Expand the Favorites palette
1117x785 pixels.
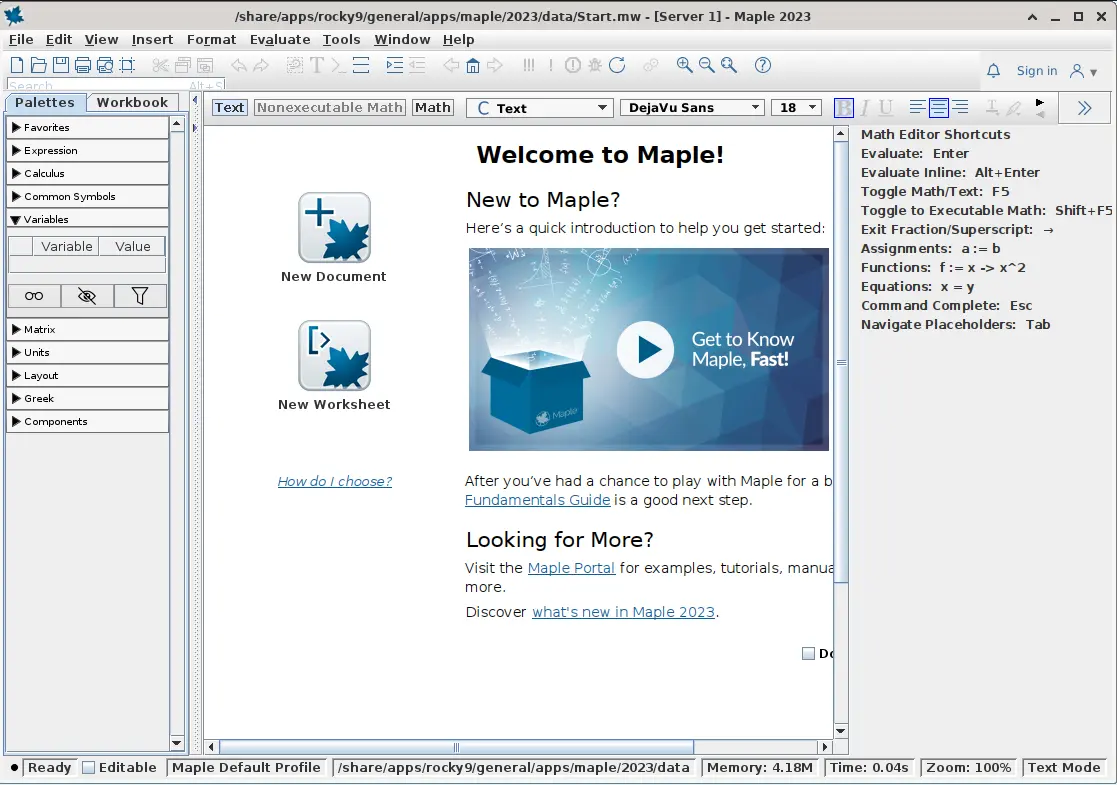88,128
